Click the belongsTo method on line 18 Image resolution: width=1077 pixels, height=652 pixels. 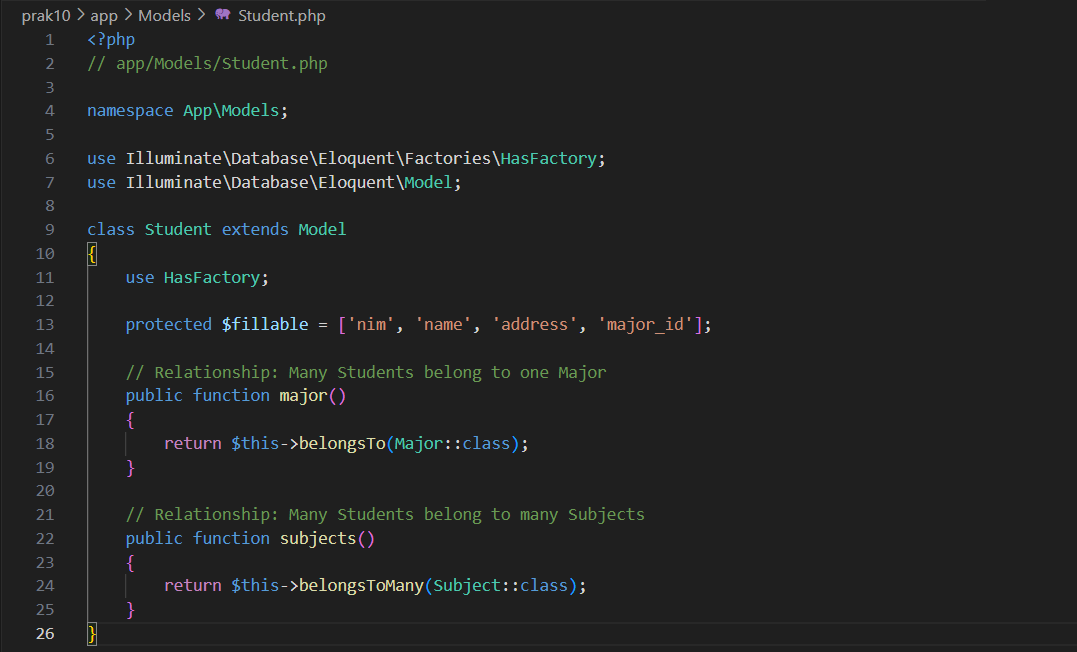click(x=342, y=443)
